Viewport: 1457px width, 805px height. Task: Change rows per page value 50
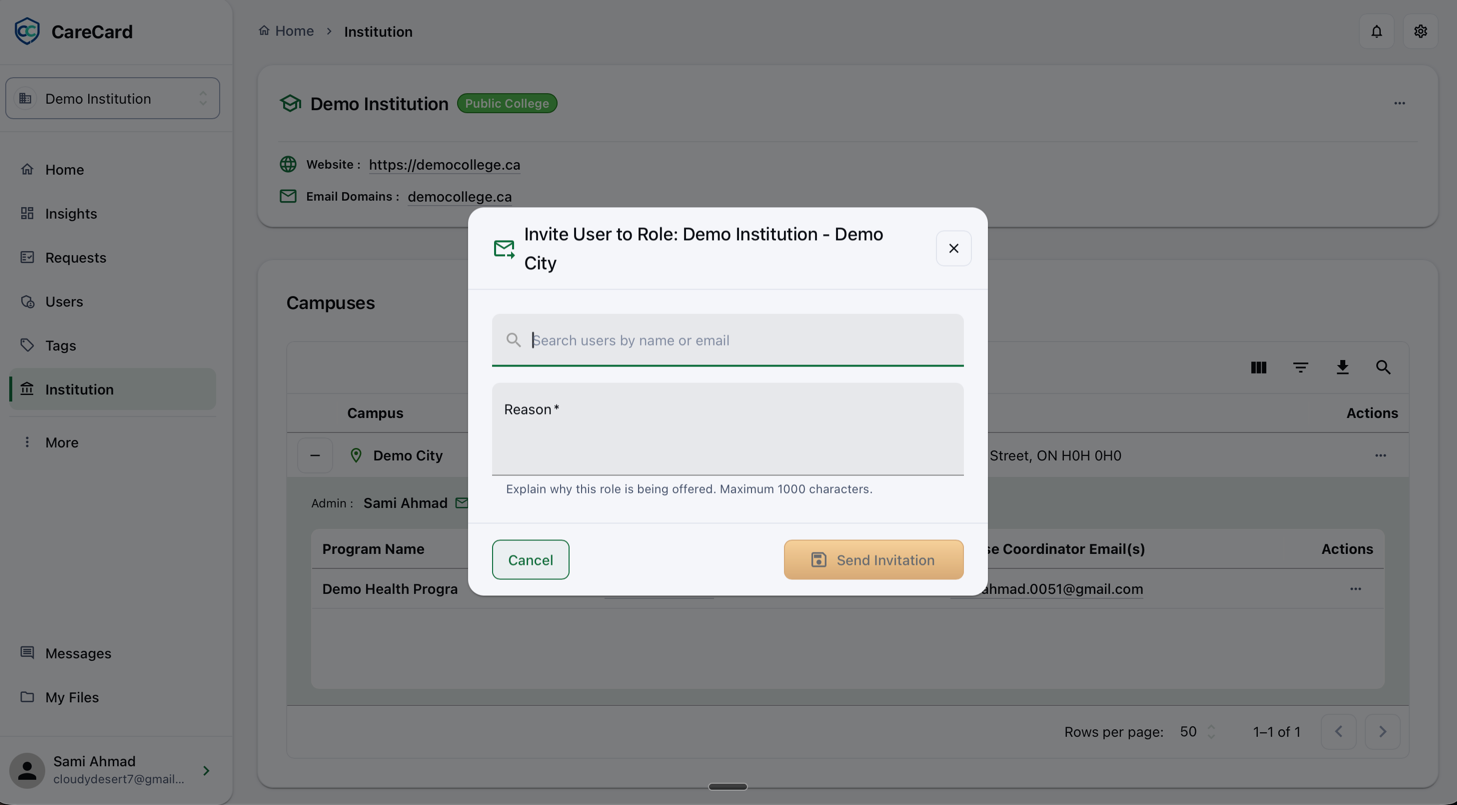tap(1197, 732)
